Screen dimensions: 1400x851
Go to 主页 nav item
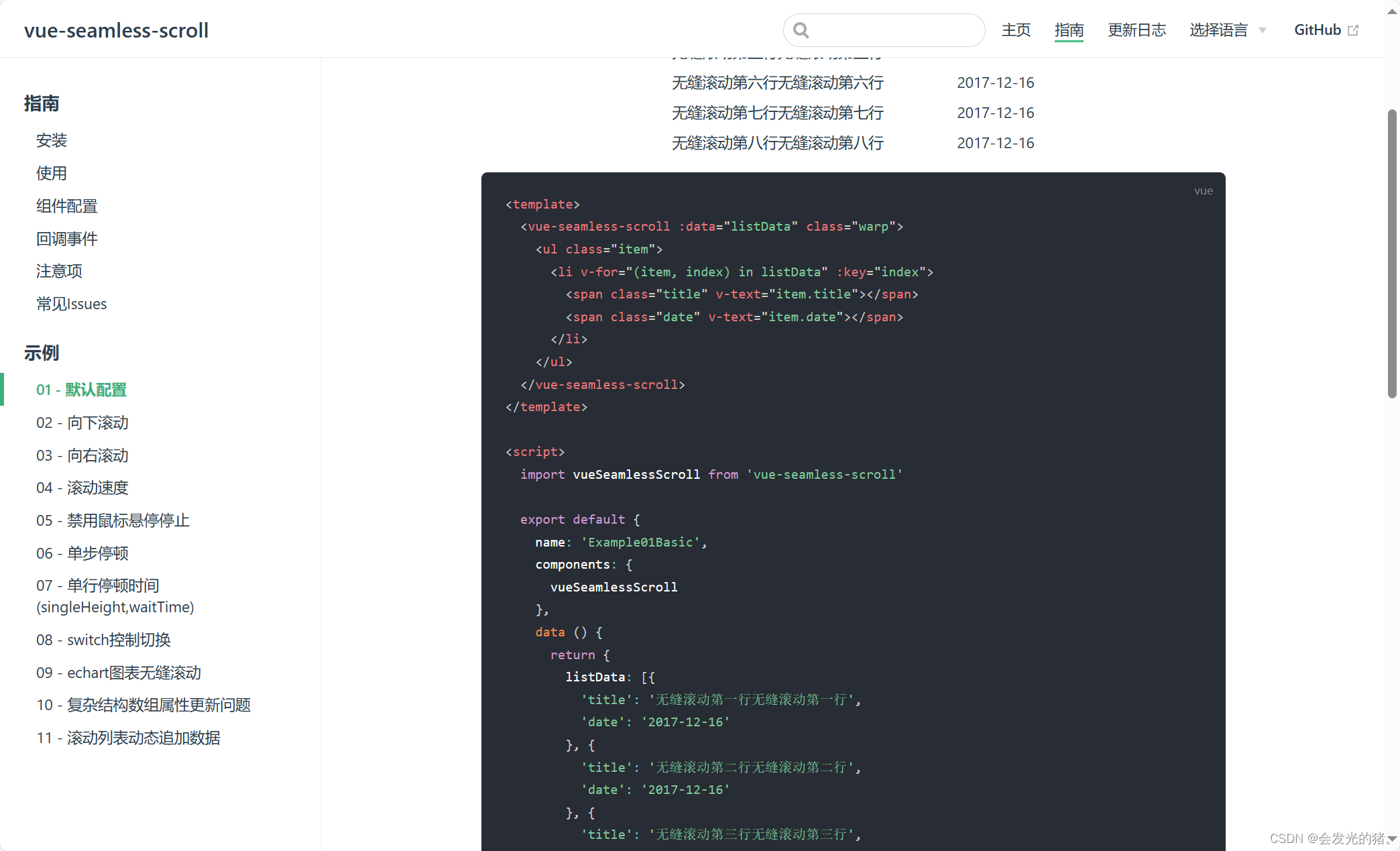[1016, 30]
